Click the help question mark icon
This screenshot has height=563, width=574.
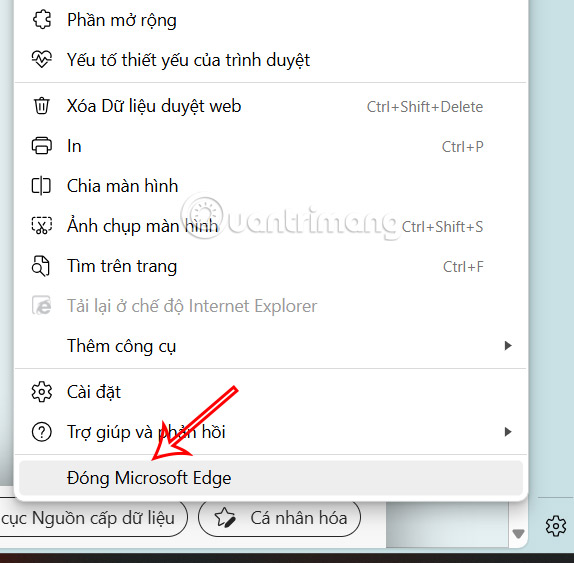click(x=42, y=432)
